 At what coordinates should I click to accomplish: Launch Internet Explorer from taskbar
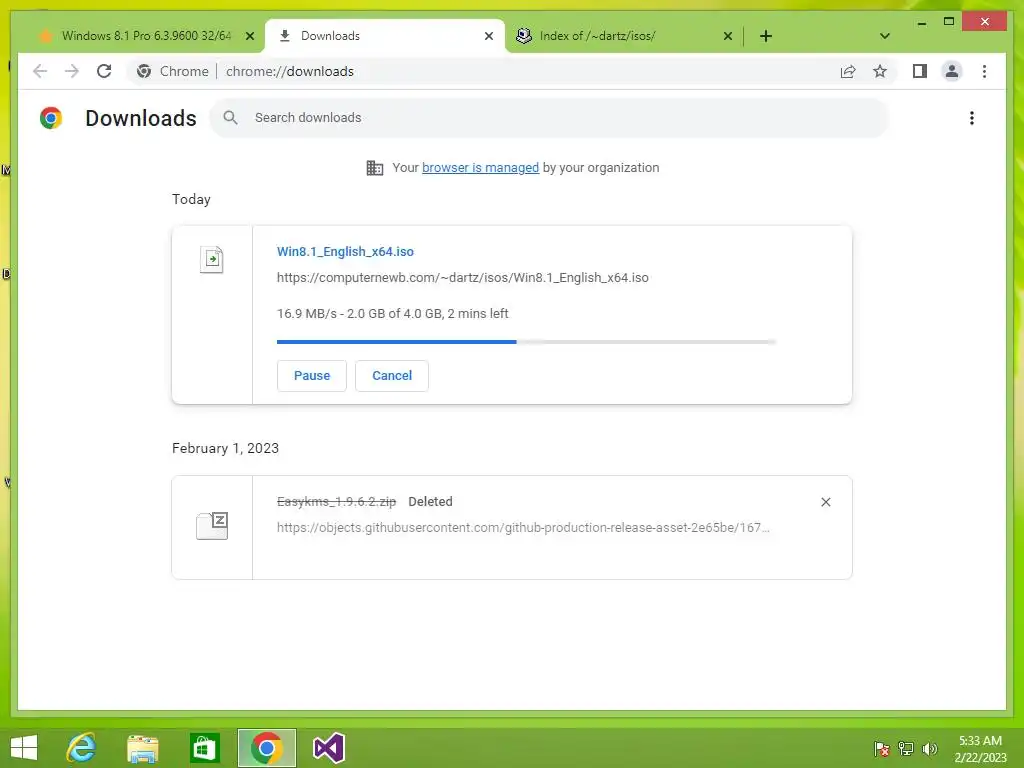tap(82, 748)
